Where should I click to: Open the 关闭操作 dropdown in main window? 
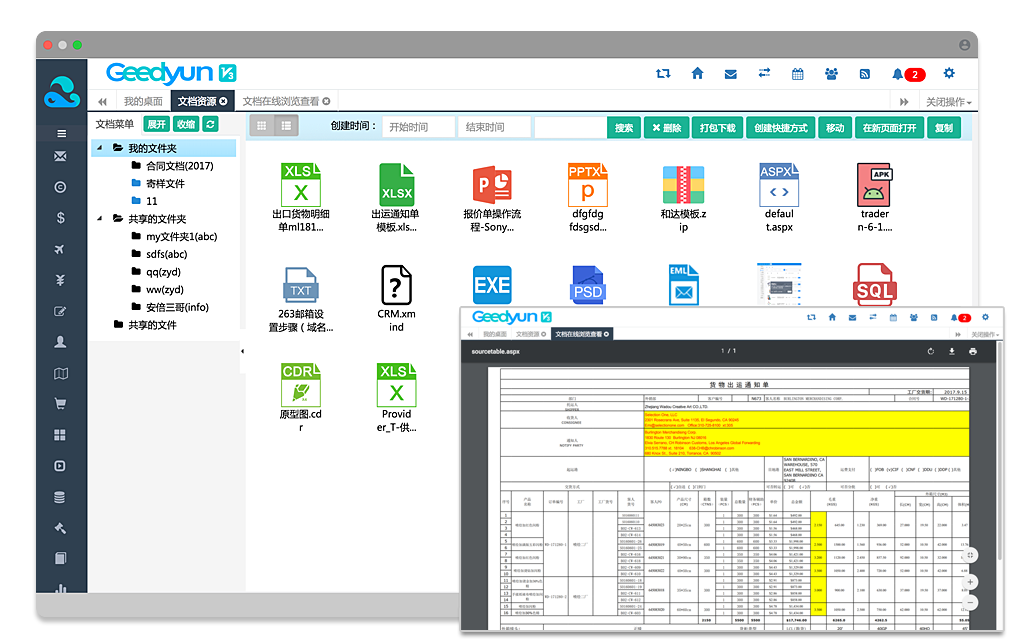[949, 102]
